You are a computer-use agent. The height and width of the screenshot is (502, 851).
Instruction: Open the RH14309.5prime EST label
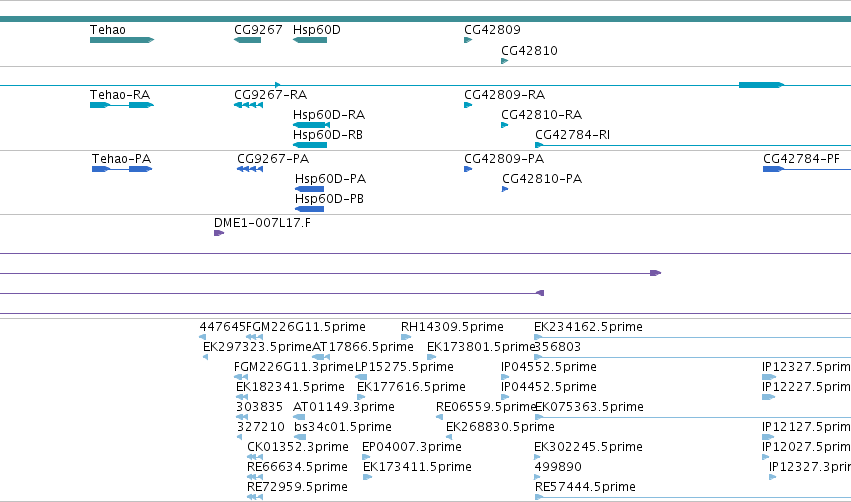pos(452,327)
